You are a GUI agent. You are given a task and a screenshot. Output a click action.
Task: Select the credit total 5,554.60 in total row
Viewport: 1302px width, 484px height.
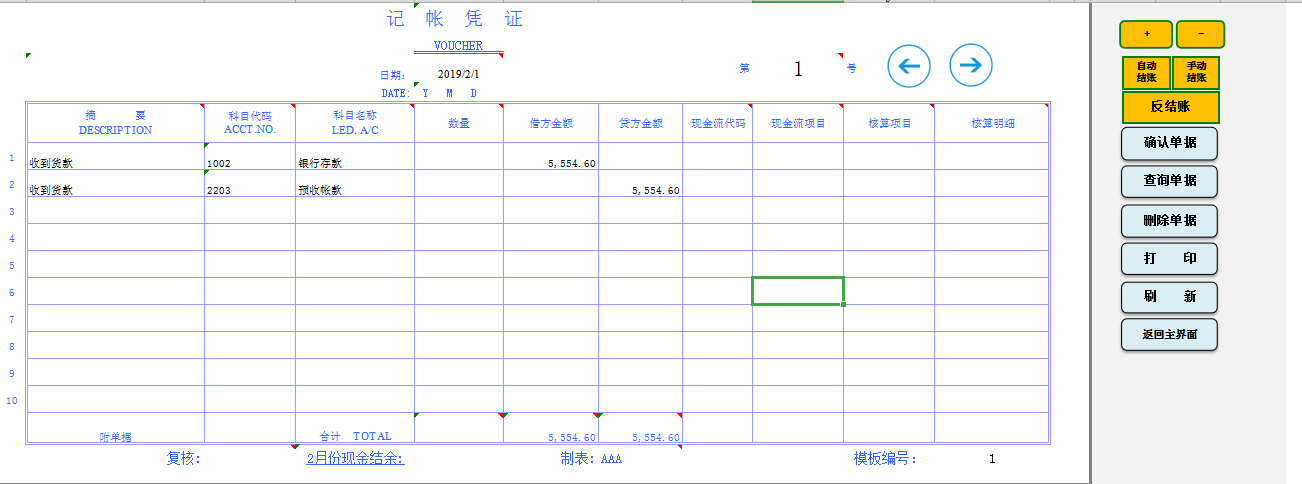641,428
